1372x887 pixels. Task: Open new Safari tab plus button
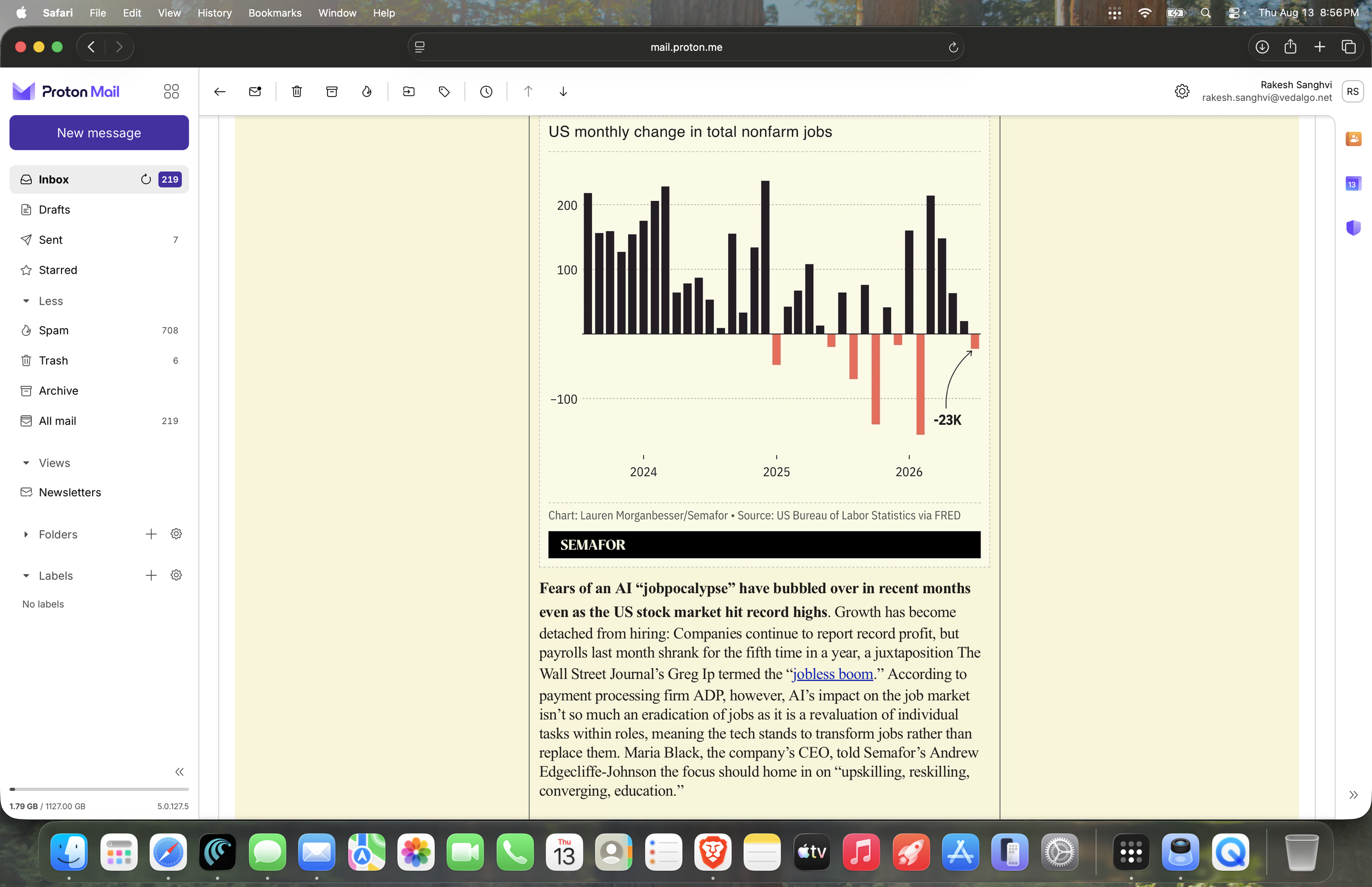click(1320, 47)
